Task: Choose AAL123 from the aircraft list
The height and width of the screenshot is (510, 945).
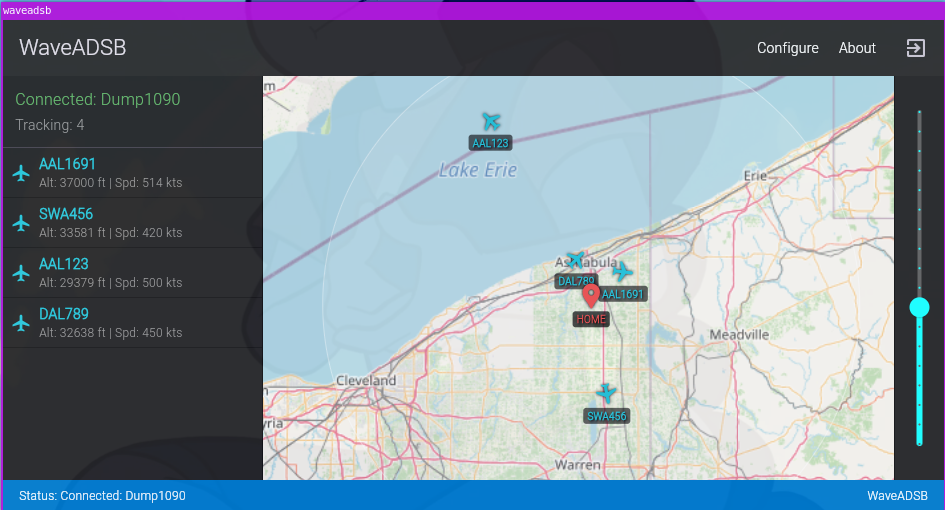Action: [x=132, y=273]
